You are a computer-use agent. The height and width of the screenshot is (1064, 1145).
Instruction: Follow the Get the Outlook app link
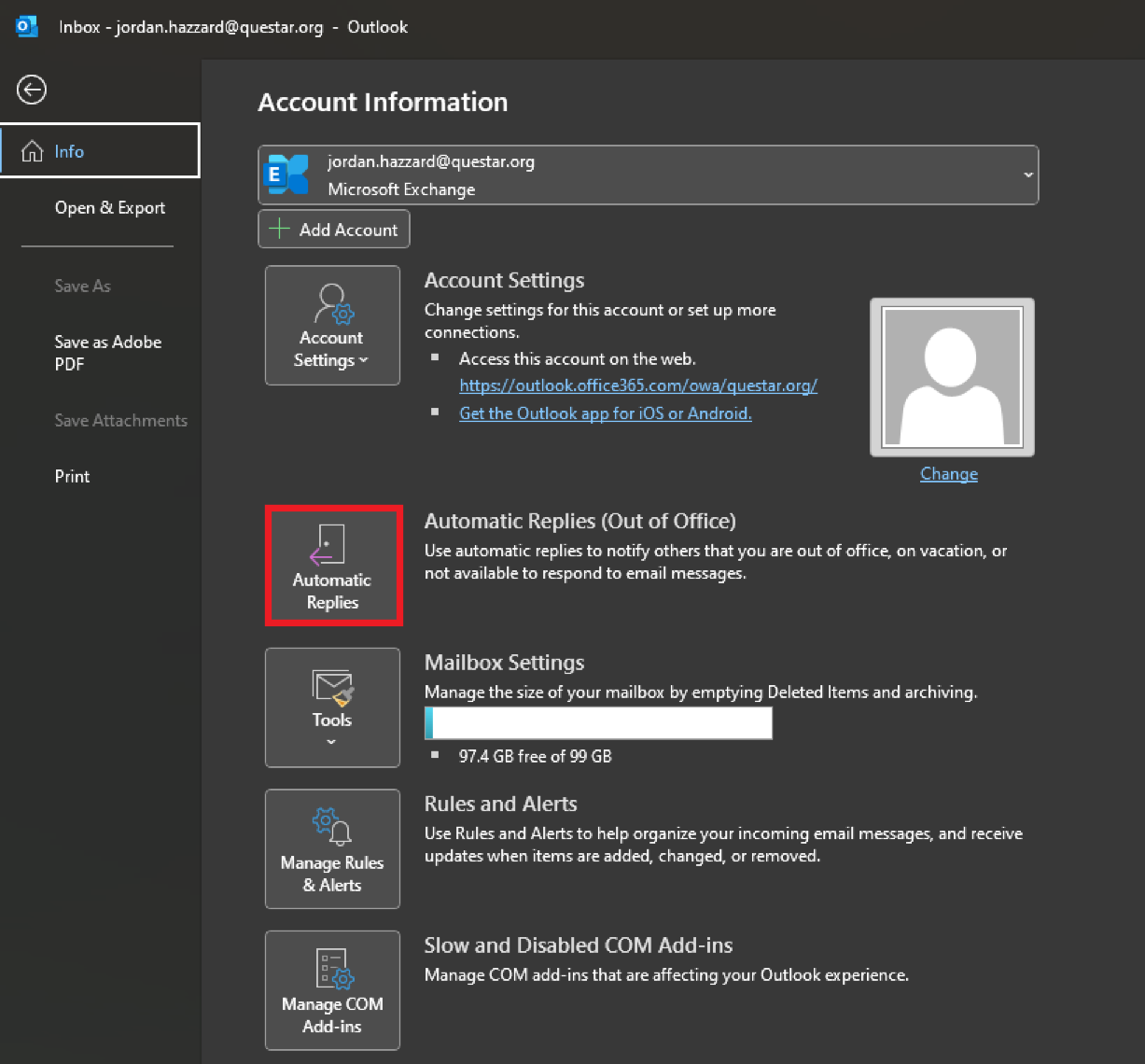[x=606, y=413]
